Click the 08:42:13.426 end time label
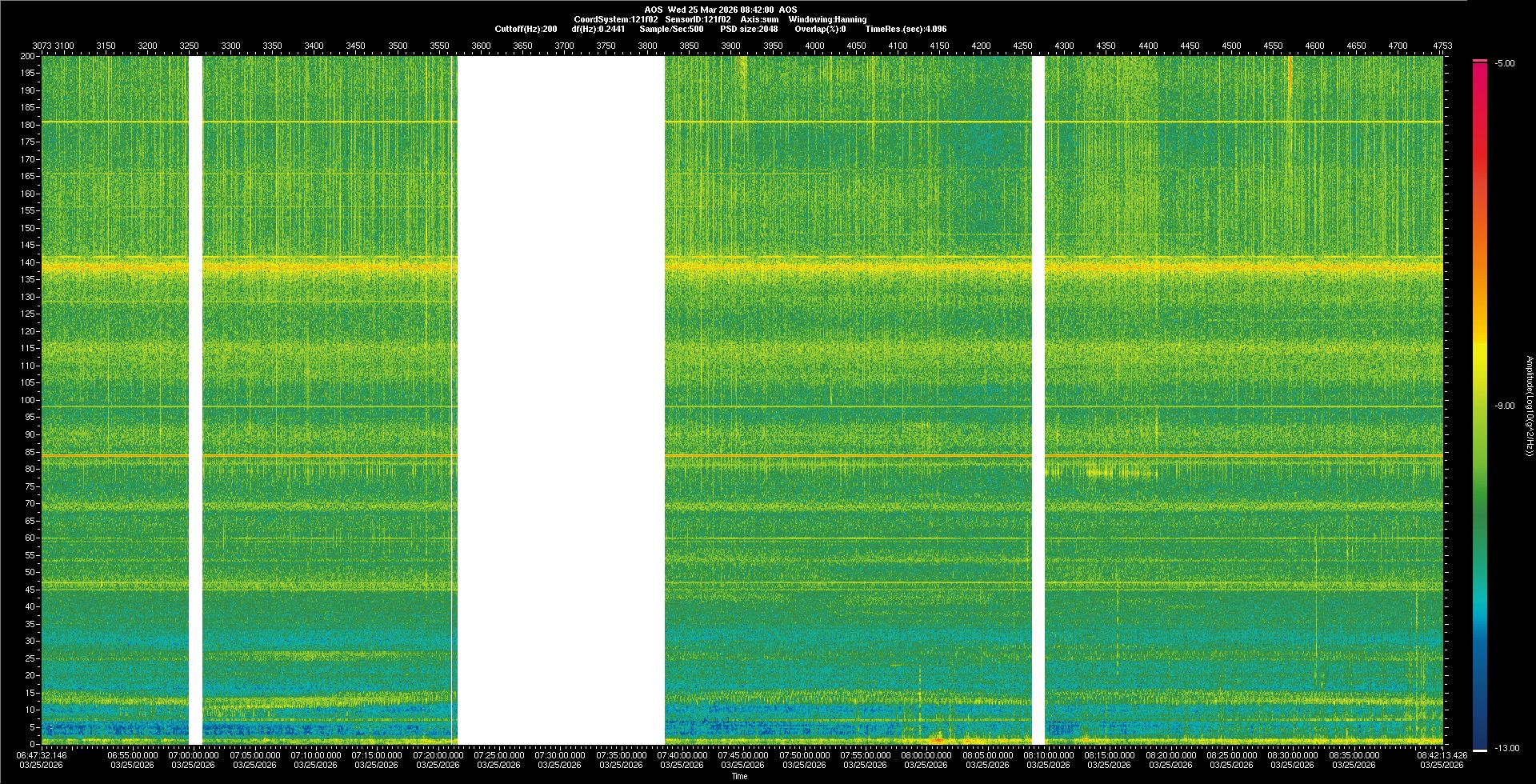 click(x=1442, y=754)
